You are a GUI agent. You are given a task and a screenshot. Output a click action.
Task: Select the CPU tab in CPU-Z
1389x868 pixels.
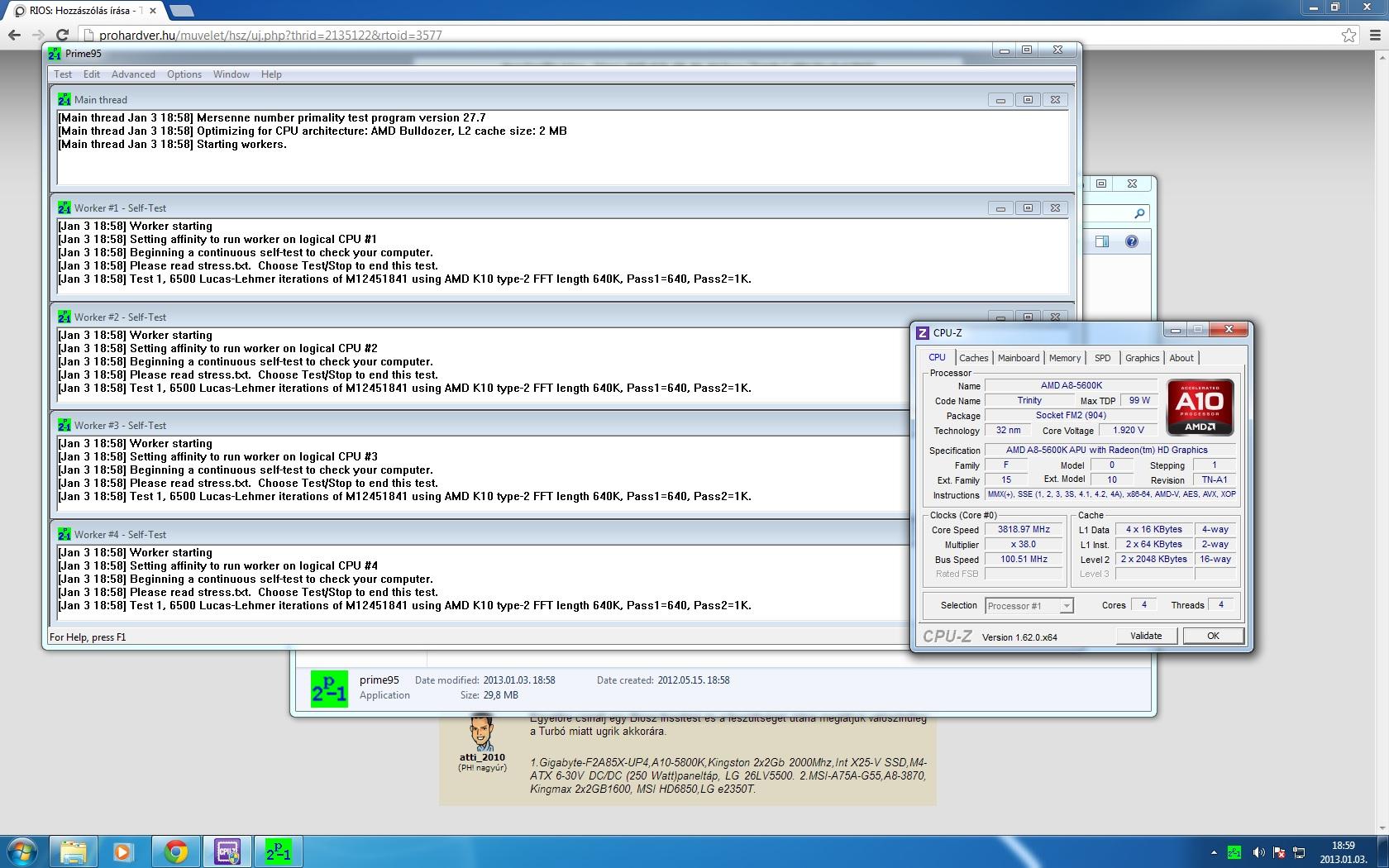point(937,357)
